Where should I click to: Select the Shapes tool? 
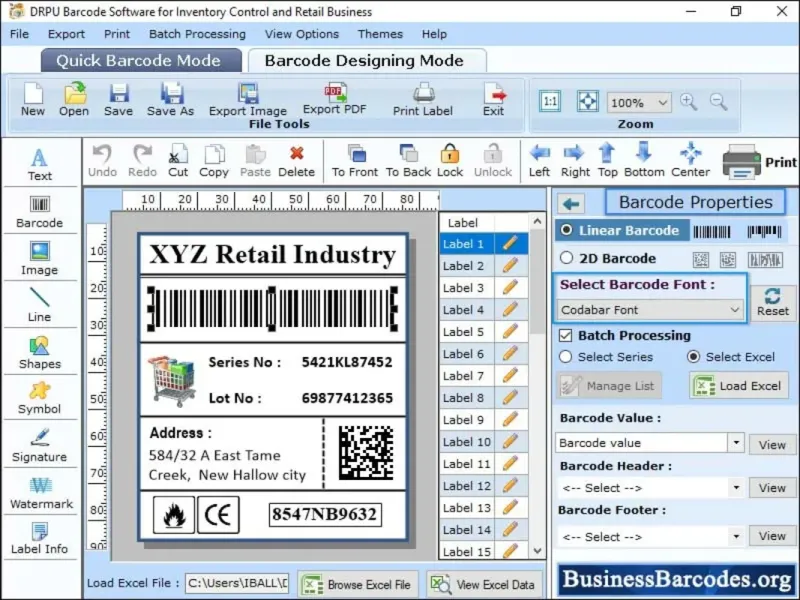pyautogui.click(x=39, y=353)
